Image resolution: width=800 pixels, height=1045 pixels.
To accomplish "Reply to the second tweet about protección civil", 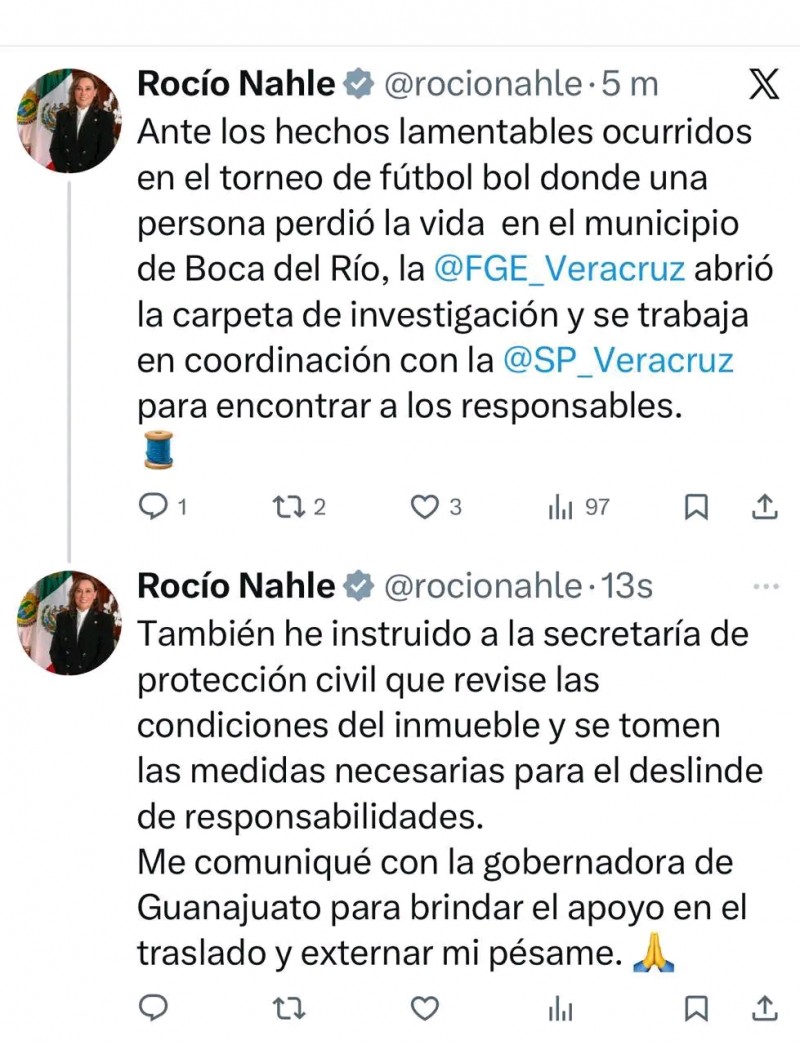I will click(153, 1007).
